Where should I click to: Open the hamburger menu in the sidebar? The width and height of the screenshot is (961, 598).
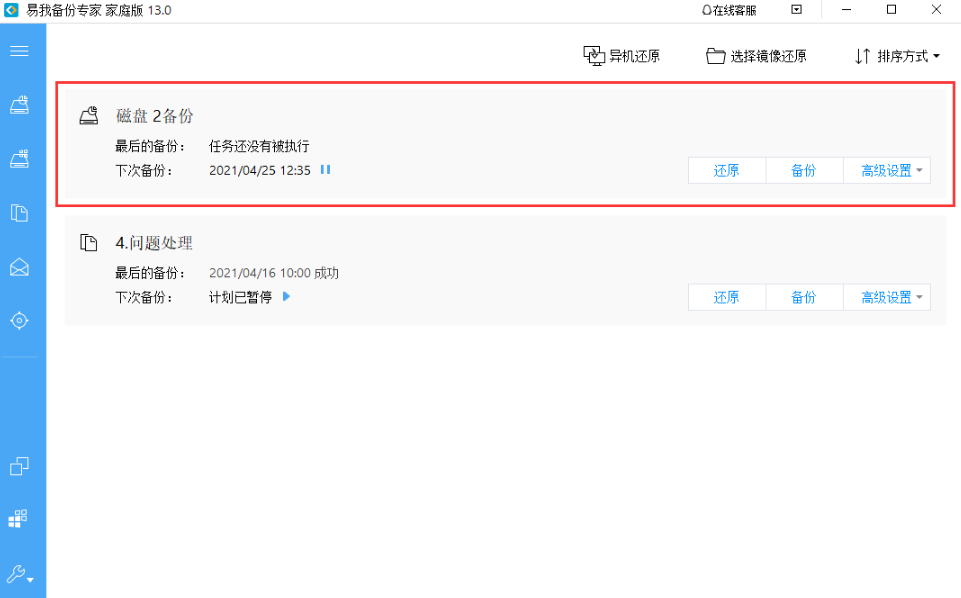[19, 51]
